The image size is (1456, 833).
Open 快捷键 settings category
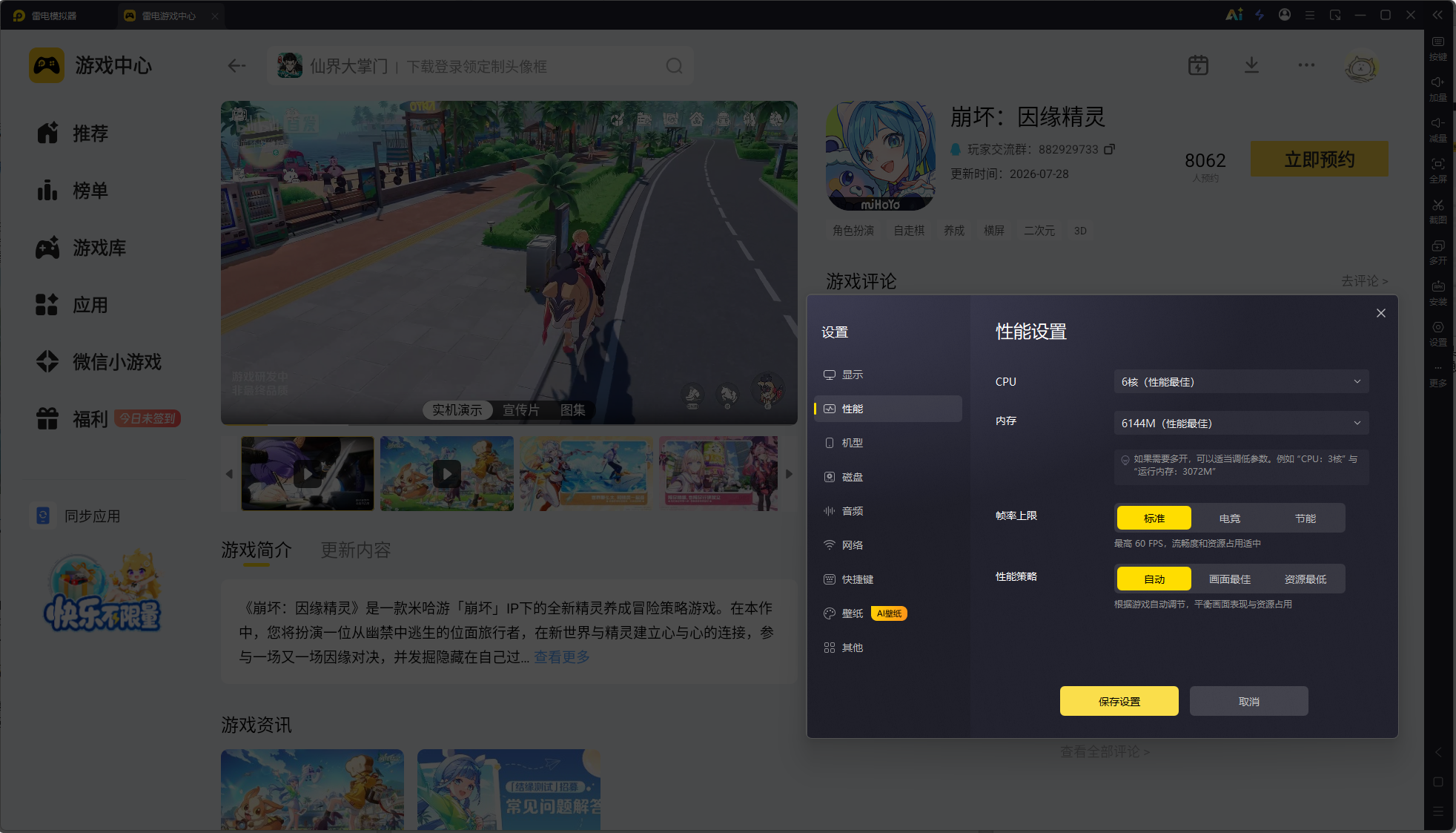(887, 579)
